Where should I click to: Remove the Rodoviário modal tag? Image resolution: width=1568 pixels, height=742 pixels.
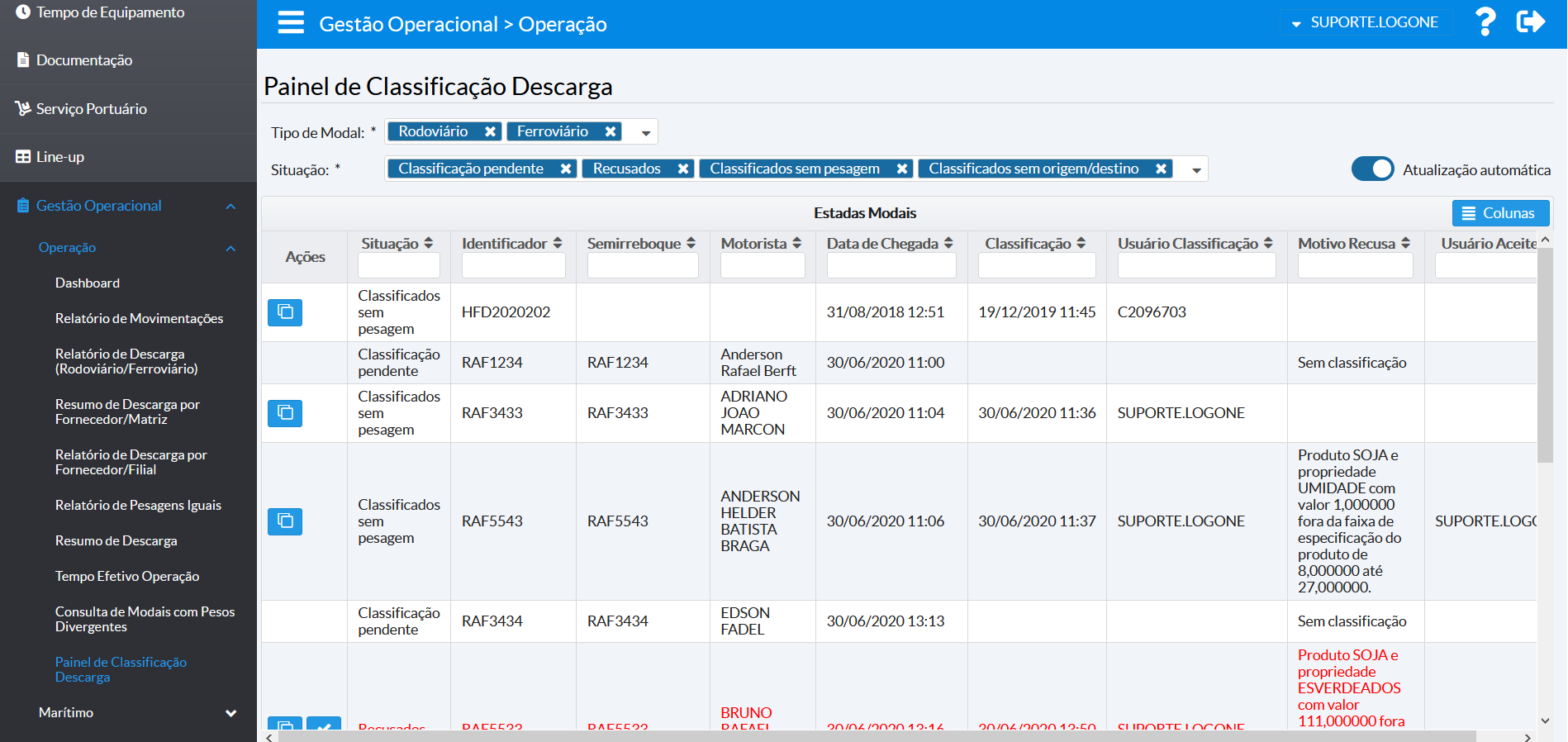pos(490,132)
